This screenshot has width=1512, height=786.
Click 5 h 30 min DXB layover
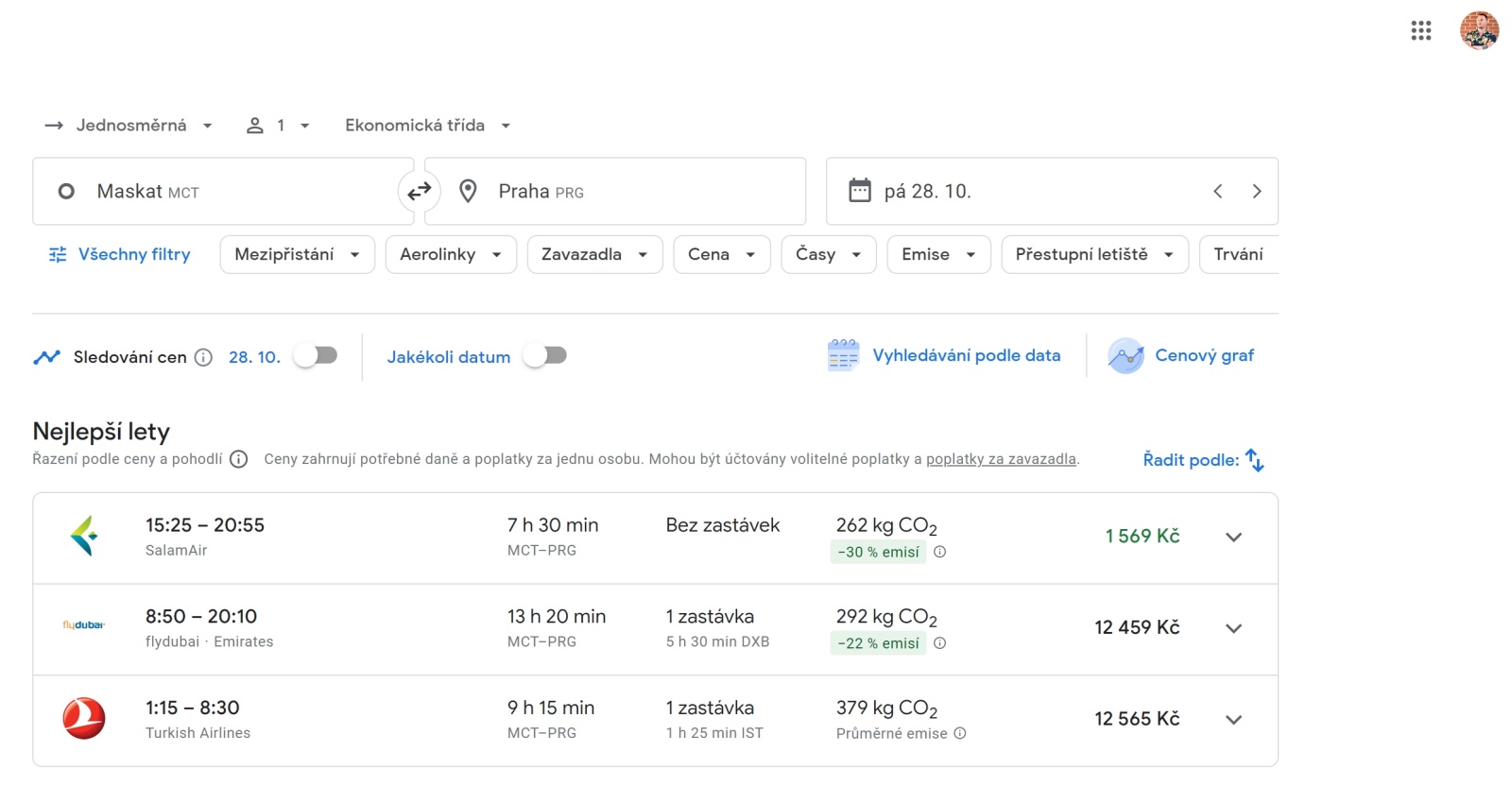pos(717,641)
